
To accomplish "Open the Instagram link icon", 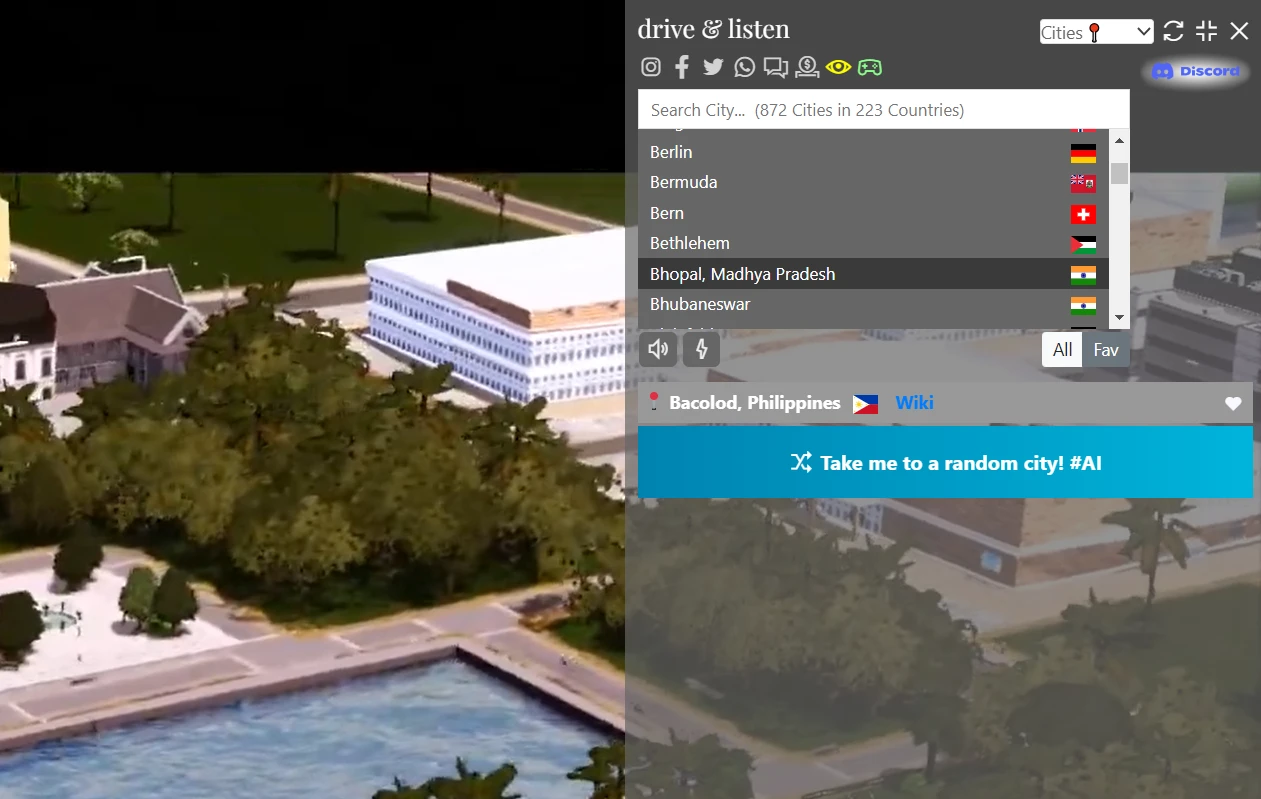I will (651, 67).
